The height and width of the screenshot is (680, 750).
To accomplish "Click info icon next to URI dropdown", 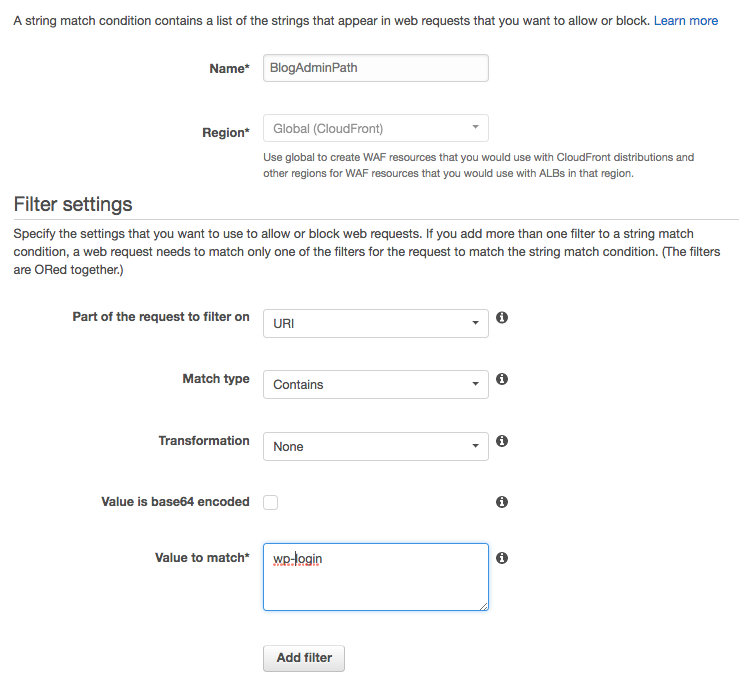I will pos(502,317).
